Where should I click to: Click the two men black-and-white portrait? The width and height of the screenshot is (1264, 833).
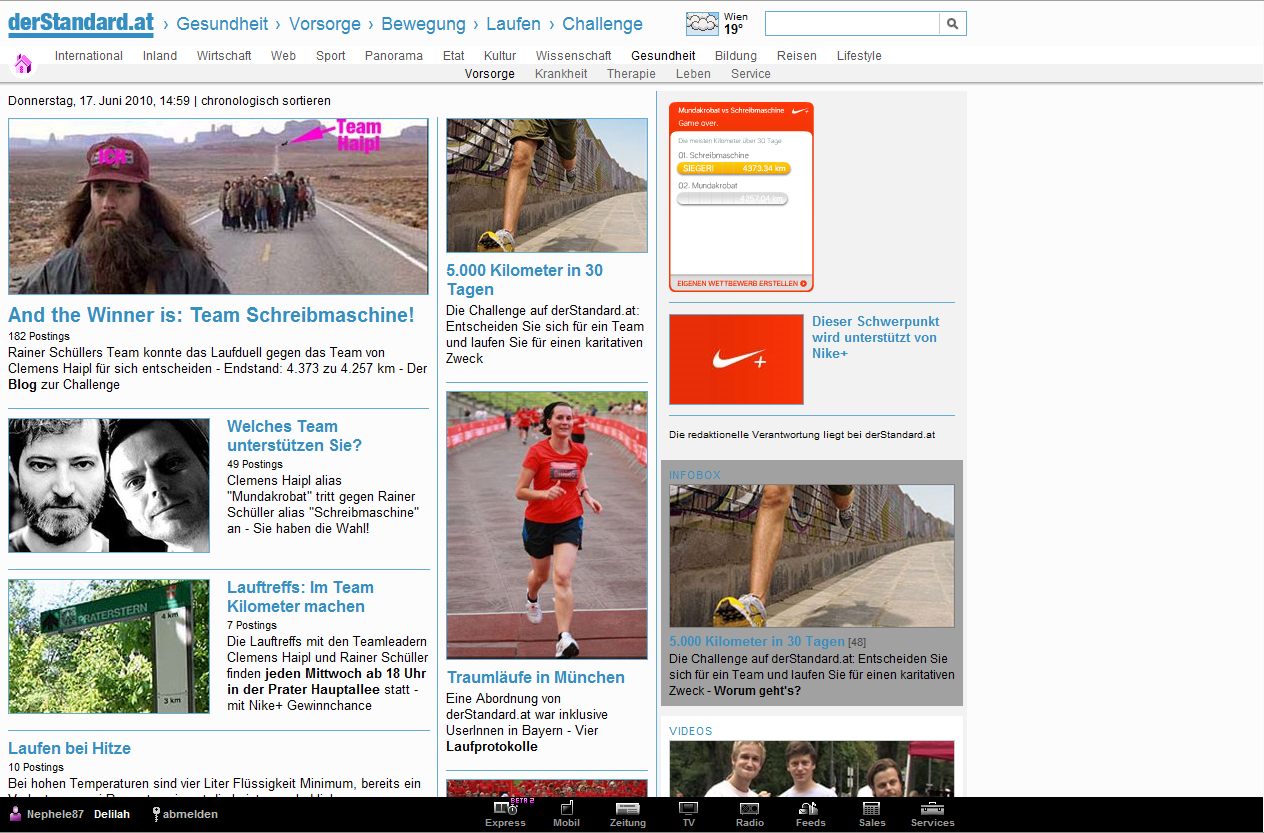click(109, 485)
